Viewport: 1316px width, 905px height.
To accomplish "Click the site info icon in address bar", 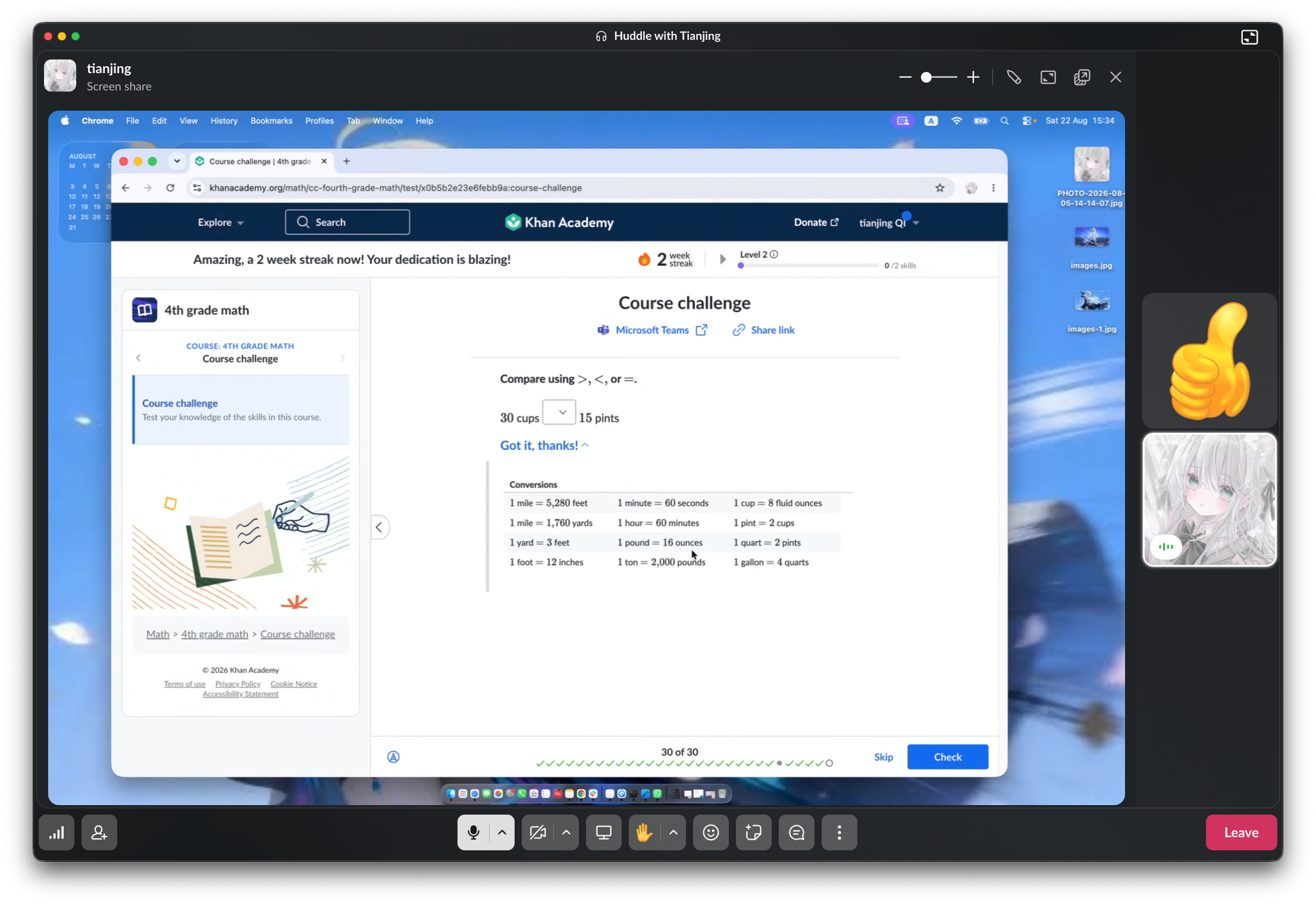I will coord(197,188).
